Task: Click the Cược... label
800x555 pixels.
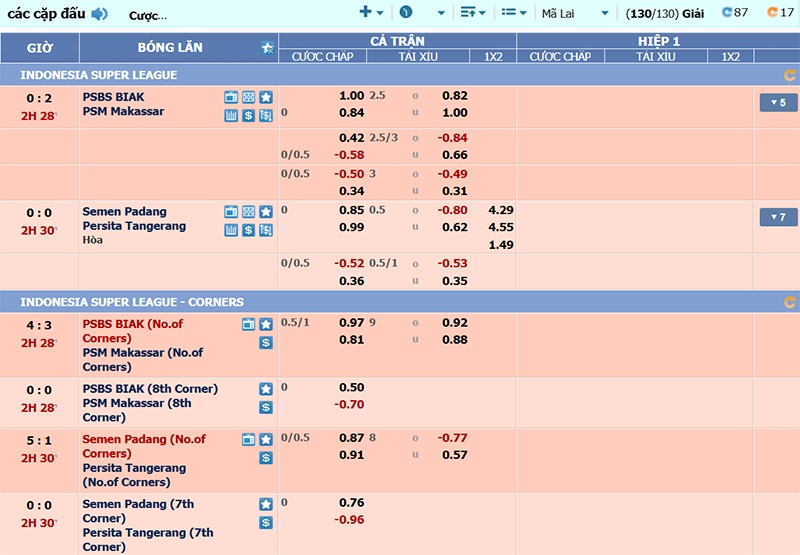Action: point(147,16)
